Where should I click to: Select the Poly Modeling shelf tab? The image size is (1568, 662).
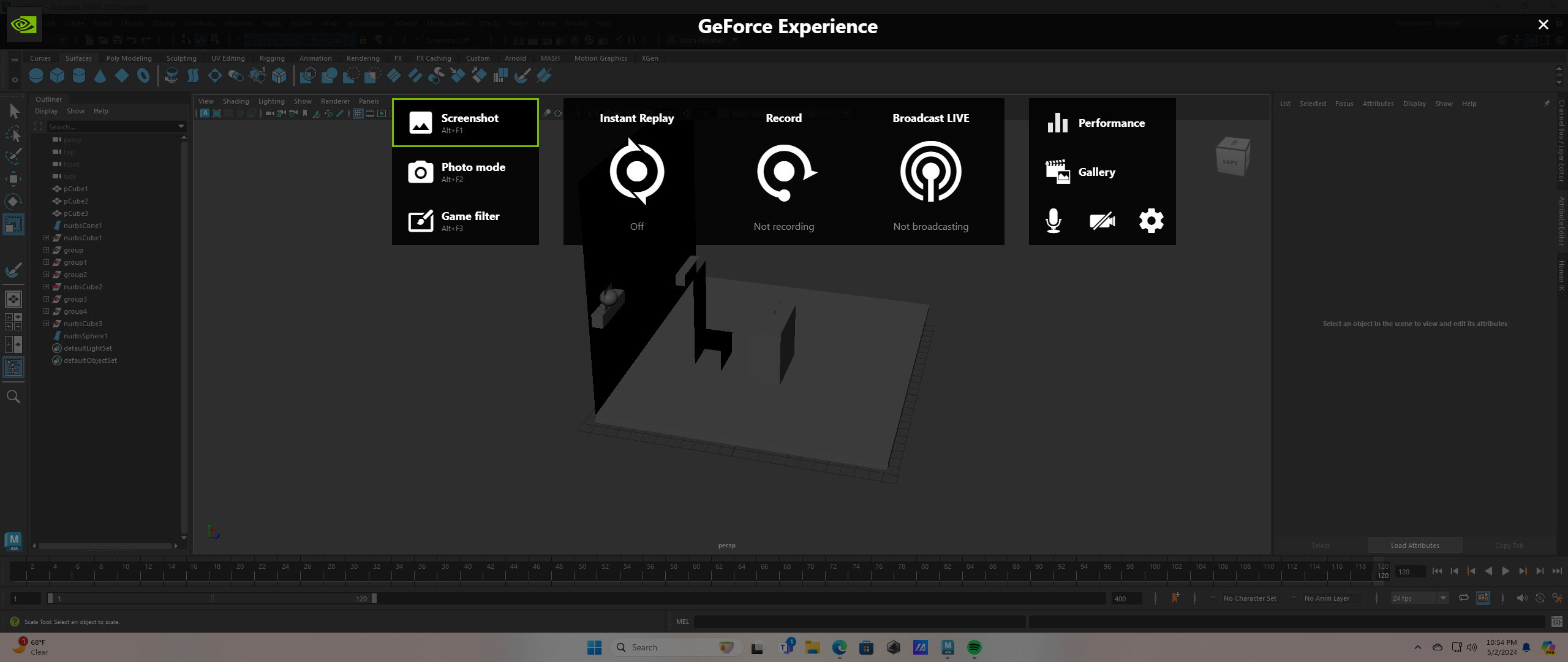pos(129,58)
